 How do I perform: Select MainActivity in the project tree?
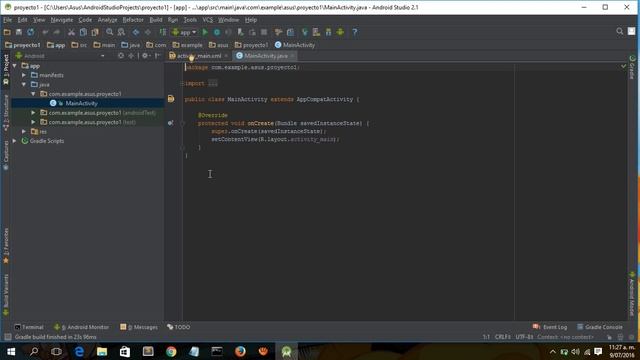pos(81,103)
